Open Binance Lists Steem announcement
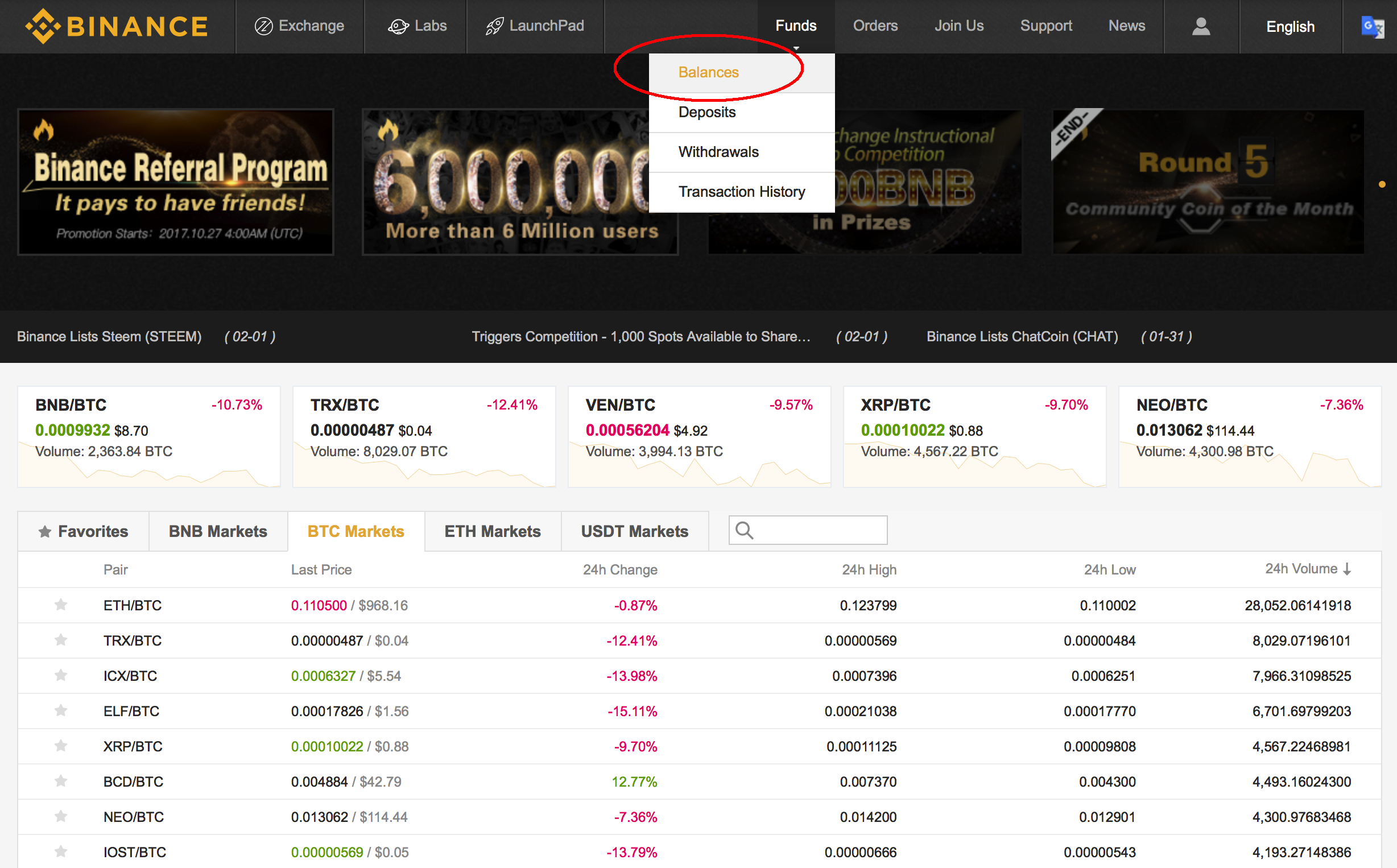 click(x=109, y=336)
